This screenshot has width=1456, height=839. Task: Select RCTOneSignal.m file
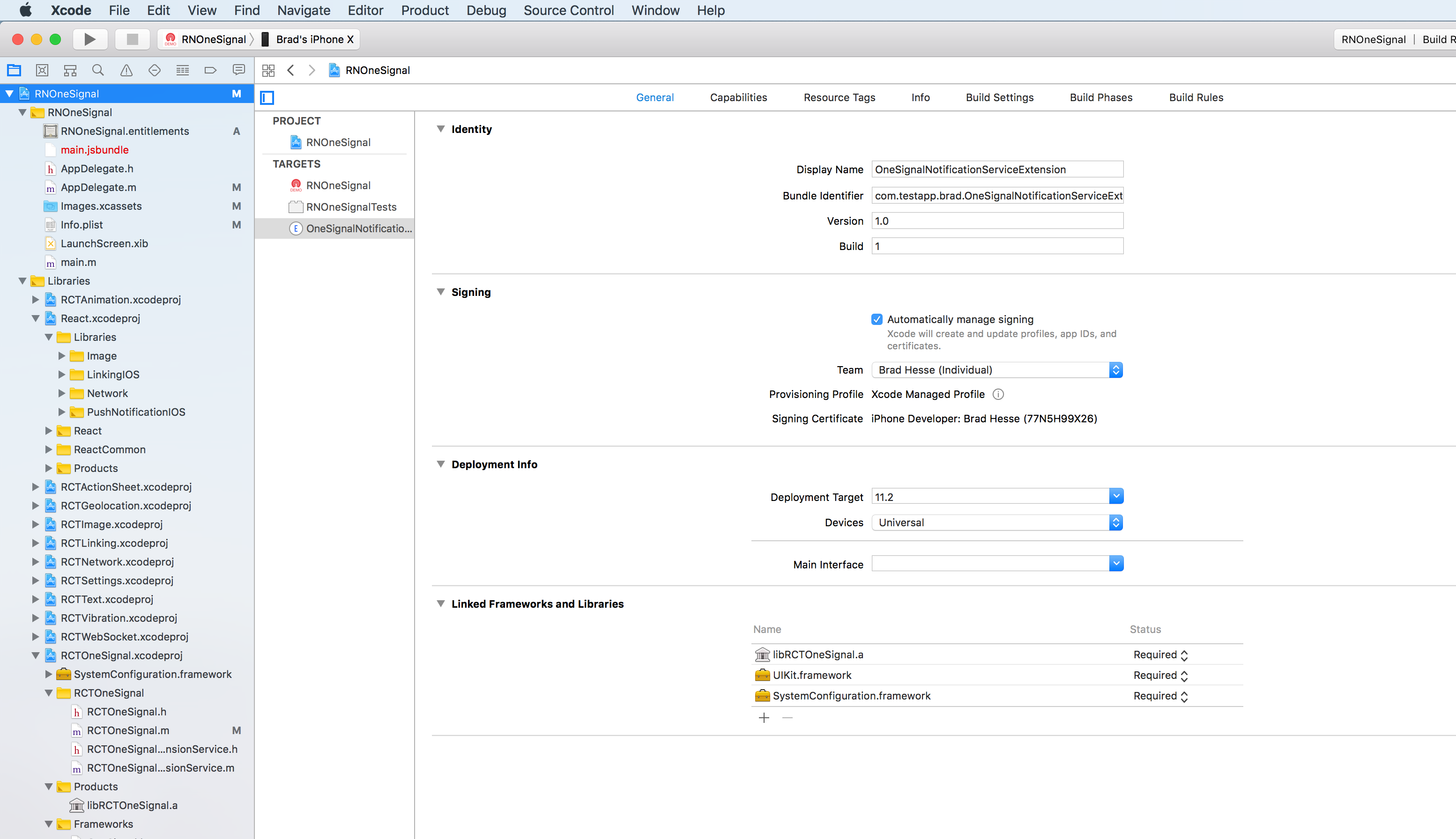128,730
